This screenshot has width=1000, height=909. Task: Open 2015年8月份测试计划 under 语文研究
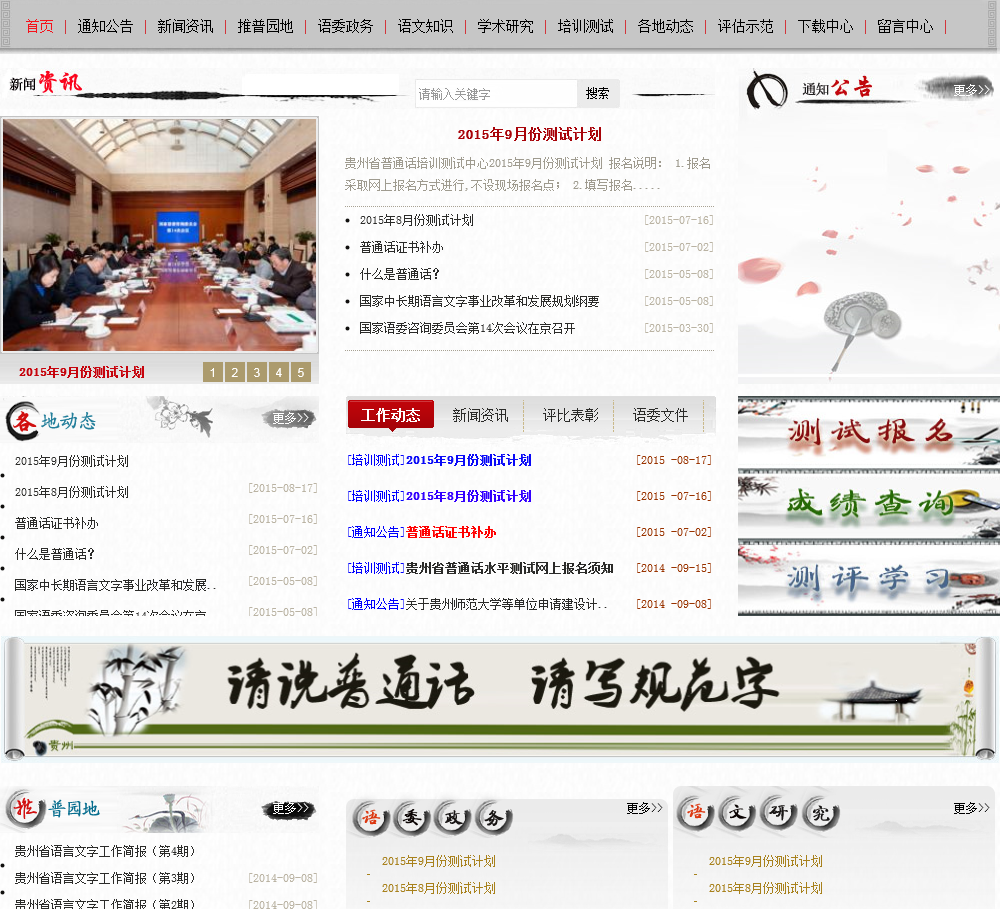[x=766, y=889]
